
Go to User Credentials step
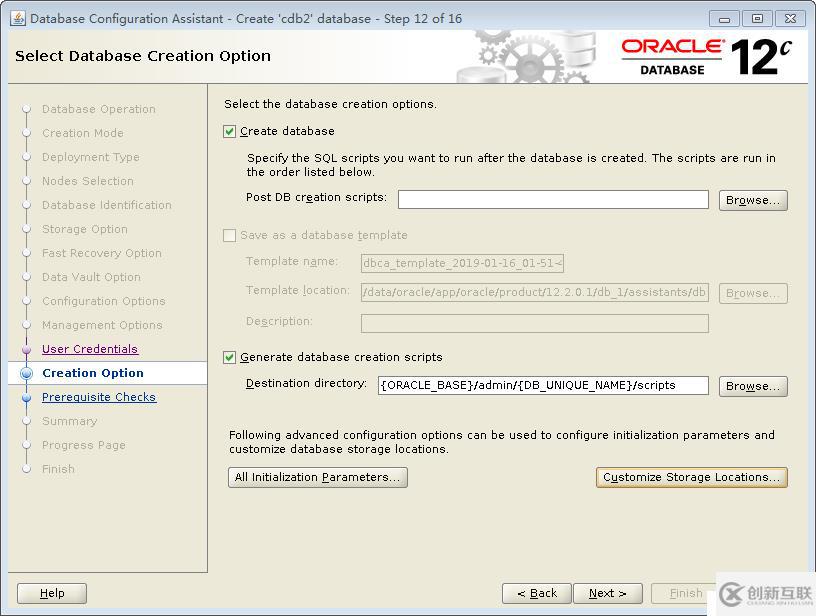pos(90,349)
